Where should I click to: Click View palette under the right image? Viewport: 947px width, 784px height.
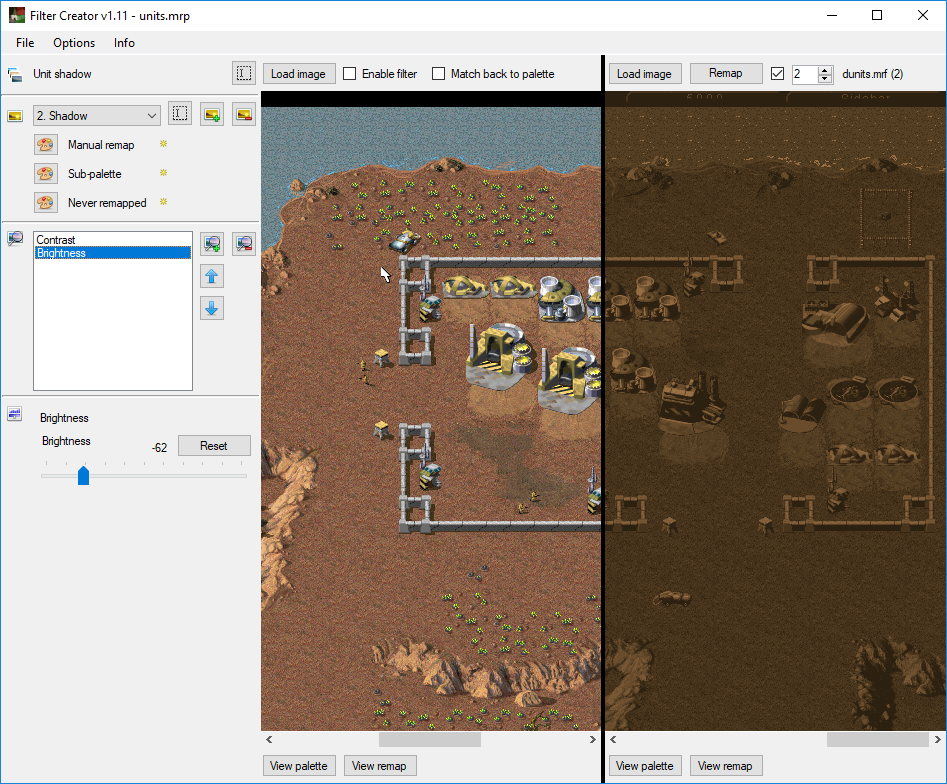pos(645,766)
